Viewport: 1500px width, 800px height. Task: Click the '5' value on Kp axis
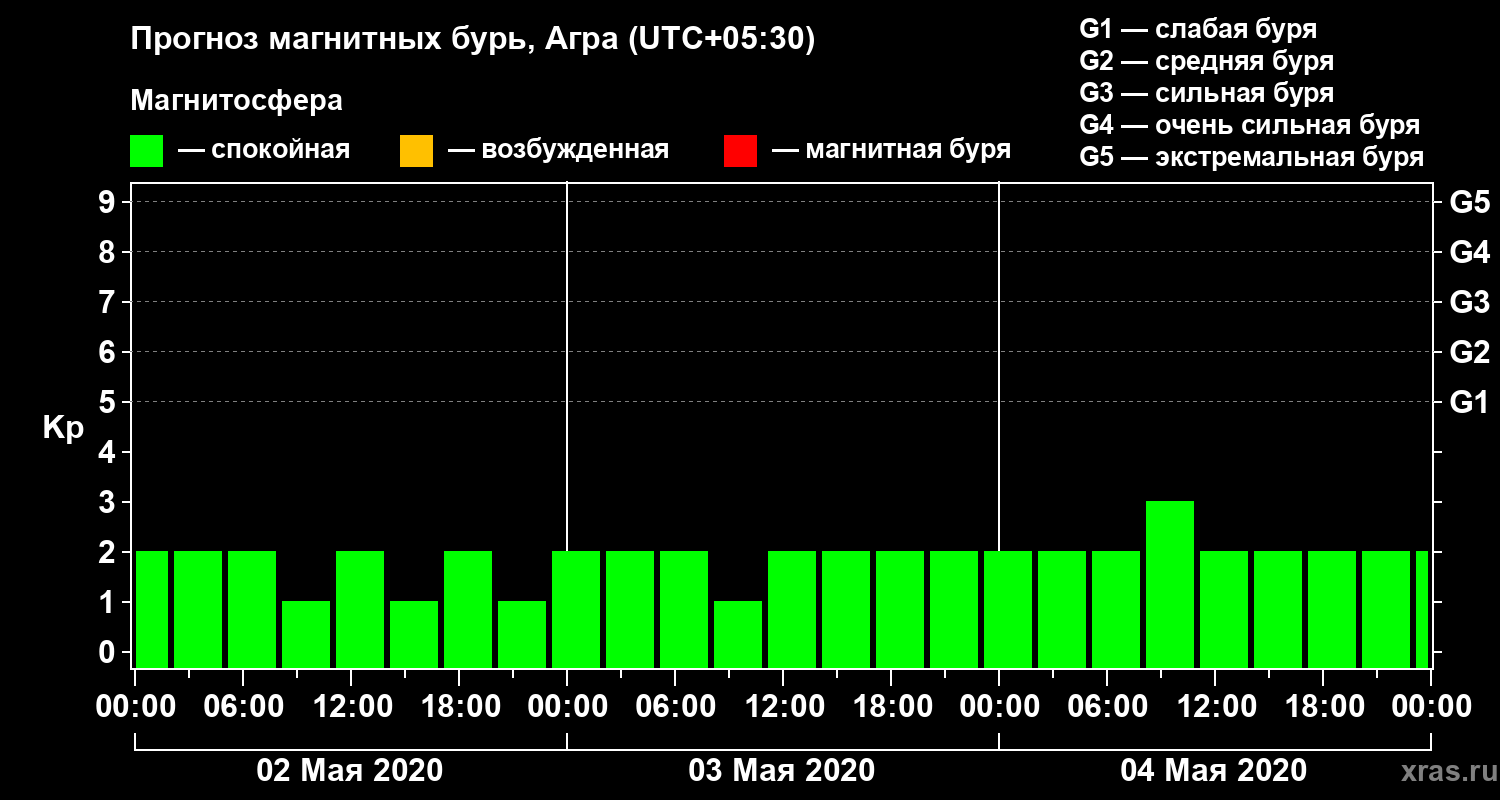109,402
